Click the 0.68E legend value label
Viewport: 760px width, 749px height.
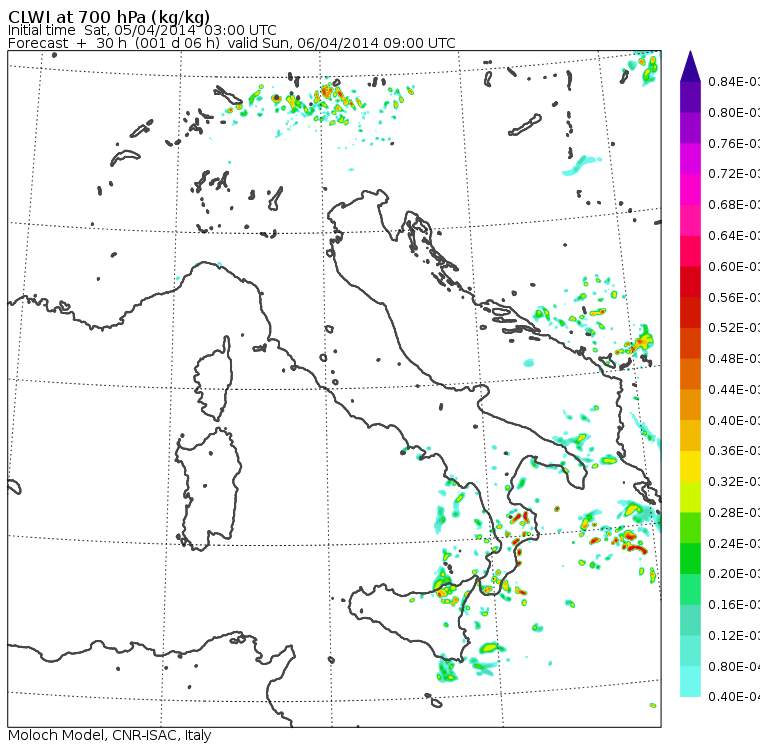click(x=734, y=205)
